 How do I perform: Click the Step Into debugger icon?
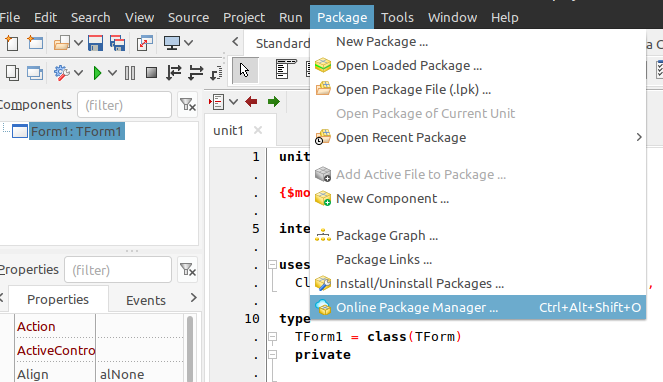(173, 73)
